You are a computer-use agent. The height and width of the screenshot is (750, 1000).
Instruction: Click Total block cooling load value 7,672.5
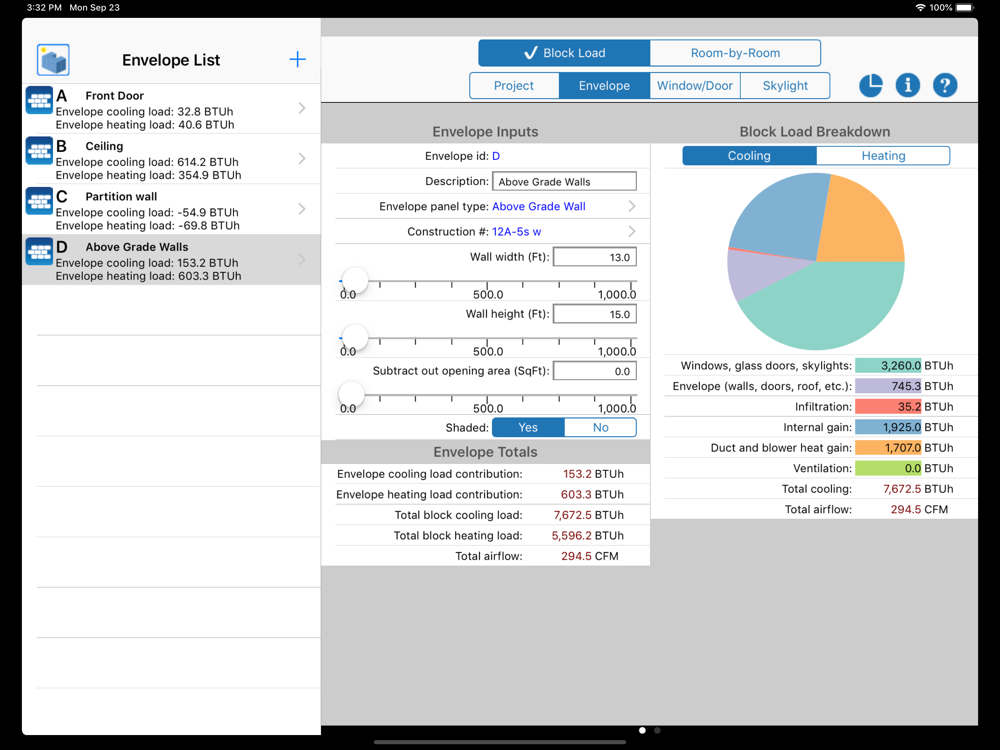[x=571, y=515]
